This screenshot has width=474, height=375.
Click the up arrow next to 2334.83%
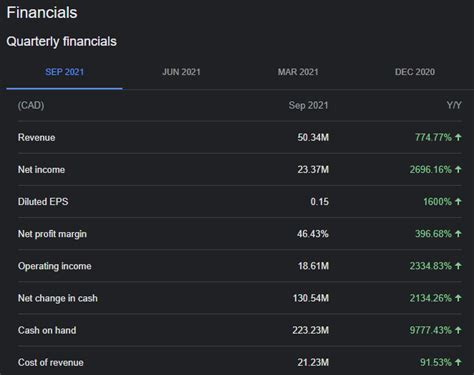point(458,266)
